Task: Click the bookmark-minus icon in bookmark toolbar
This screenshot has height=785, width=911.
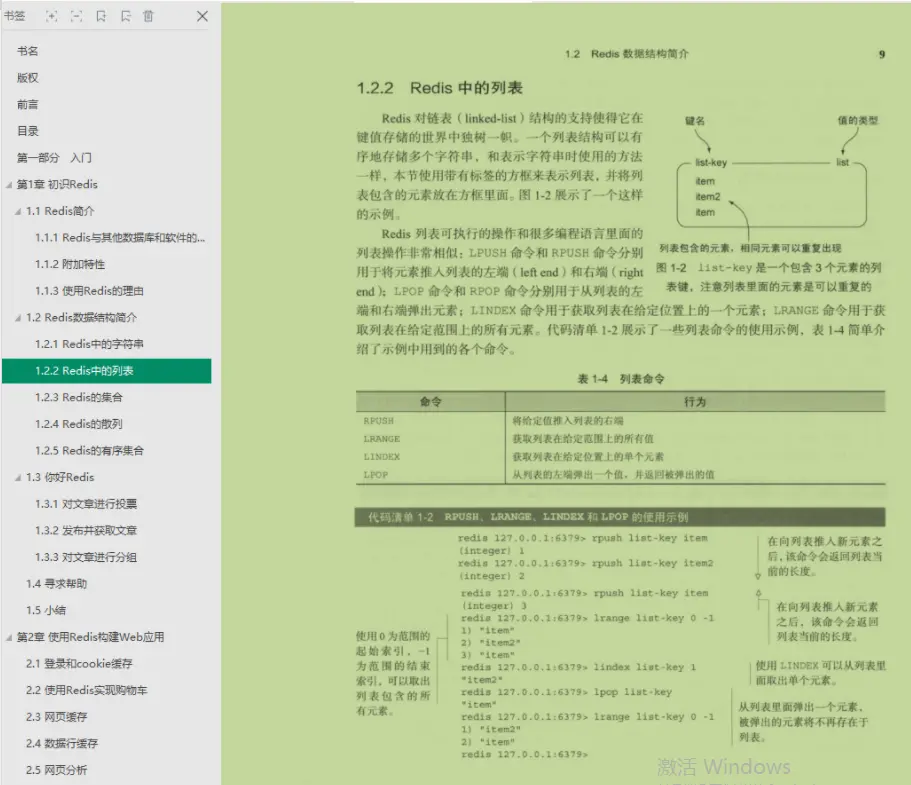Action: click(125, 16)
